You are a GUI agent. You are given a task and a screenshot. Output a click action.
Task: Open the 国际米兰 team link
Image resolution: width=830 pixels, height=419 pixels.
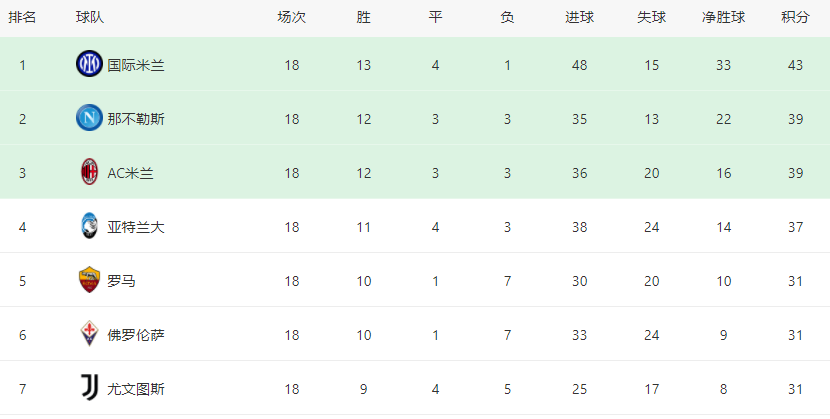(x=136, y=65)
